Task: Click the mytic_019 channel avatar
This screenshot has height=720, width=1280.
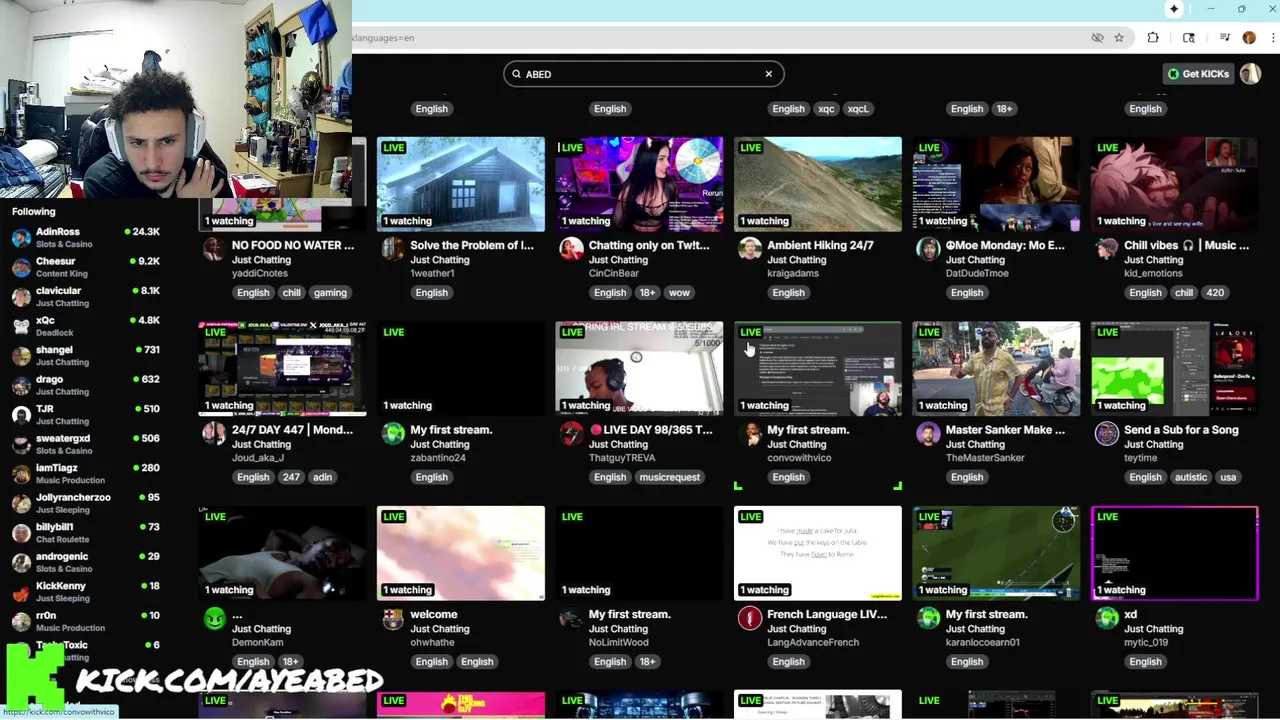Action: (1107, 618)
